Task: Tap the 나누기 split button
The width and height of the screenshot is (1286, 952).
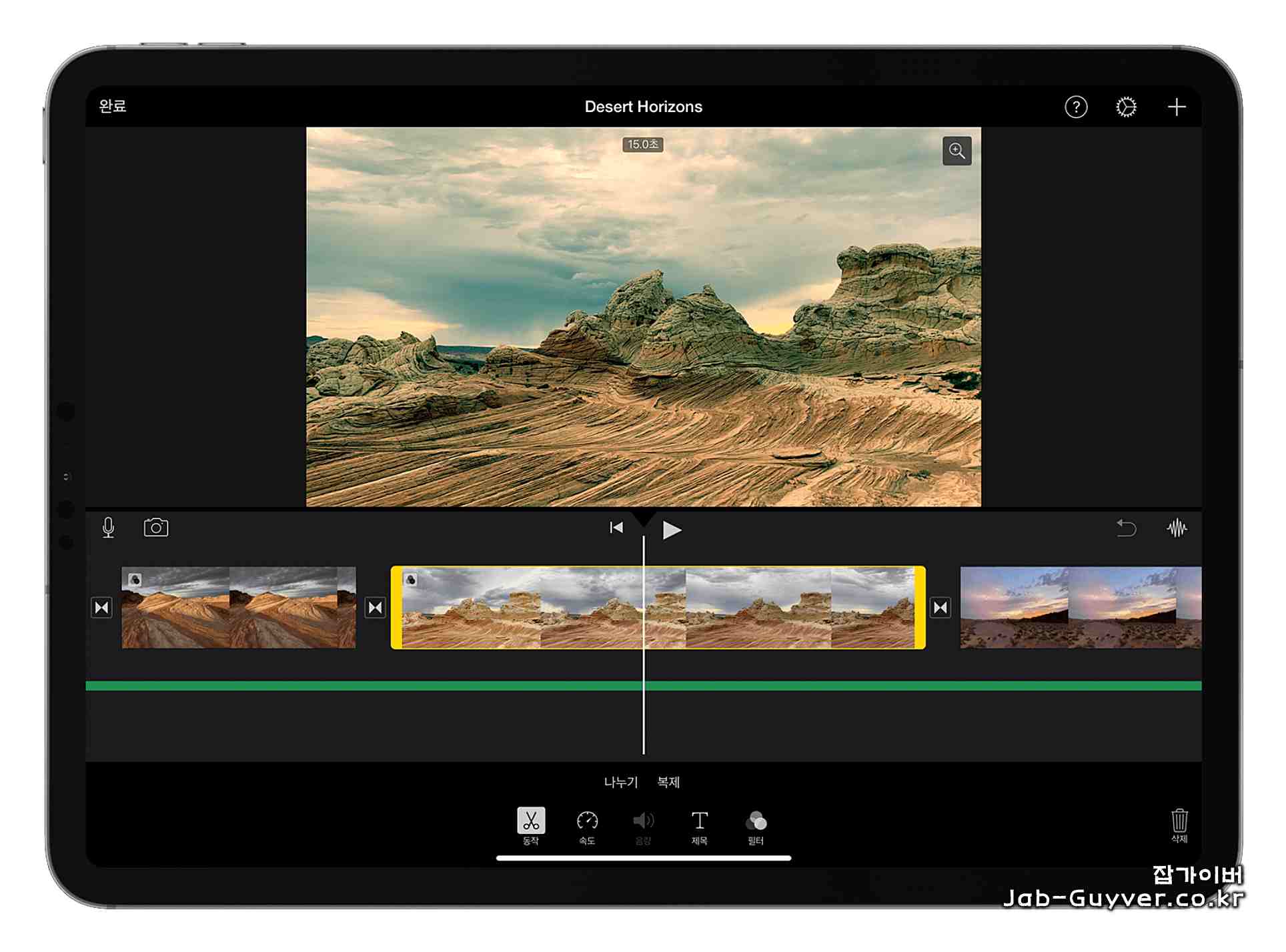Action: [x=621, y=782]
